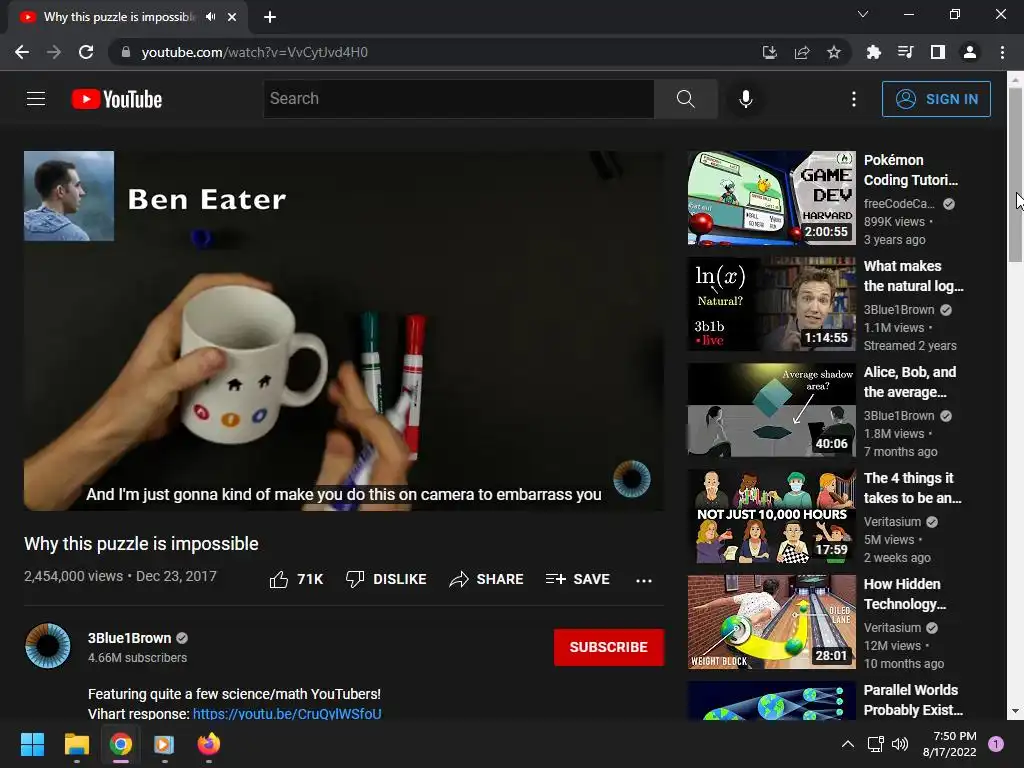The image size is (1024, 768).
Task: Click 'The 4 things it takes' title
Action: click(912, 488)
